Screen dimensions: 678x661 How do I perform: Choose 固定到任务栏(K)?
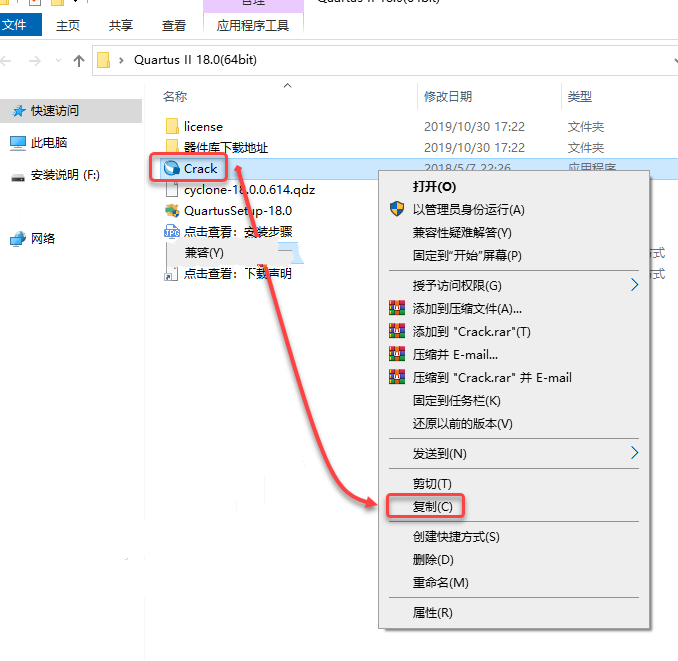(457, 400)
